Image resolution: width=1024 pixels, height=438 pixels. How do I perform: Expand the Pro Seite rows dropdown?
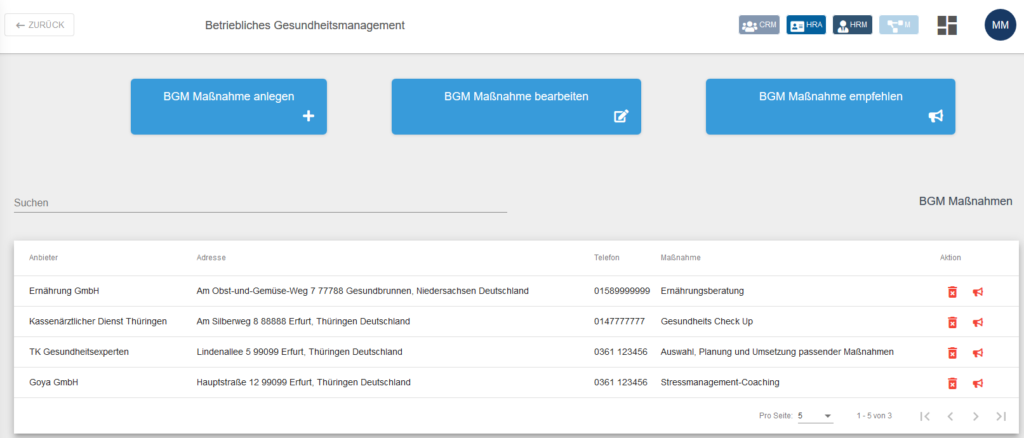click(x=815, y=415)
